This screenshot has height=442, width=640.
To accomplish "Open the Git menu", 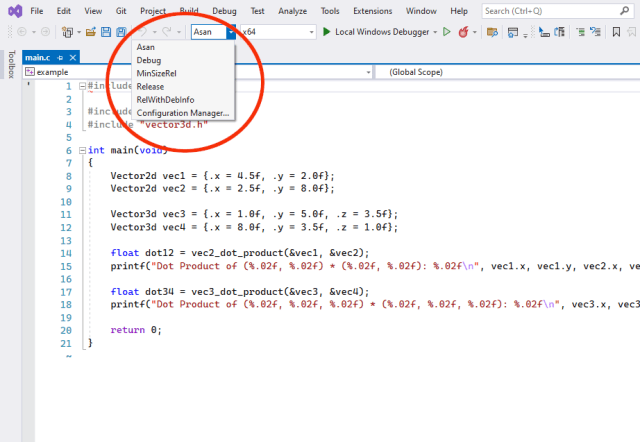I will [x=121, y=11].
